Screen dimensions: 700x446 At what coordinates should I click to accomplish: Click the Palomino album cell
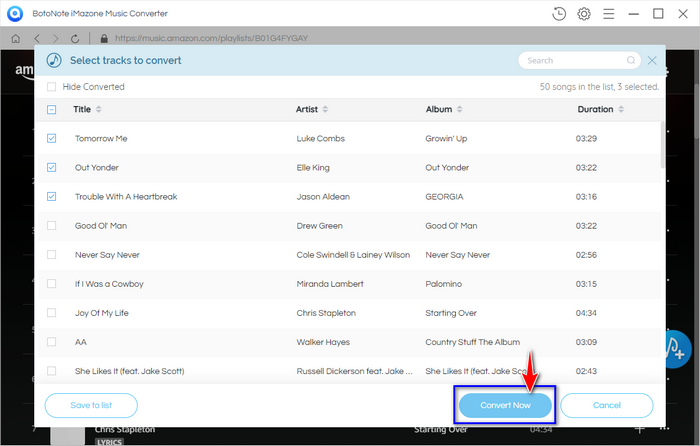(443, 283)
